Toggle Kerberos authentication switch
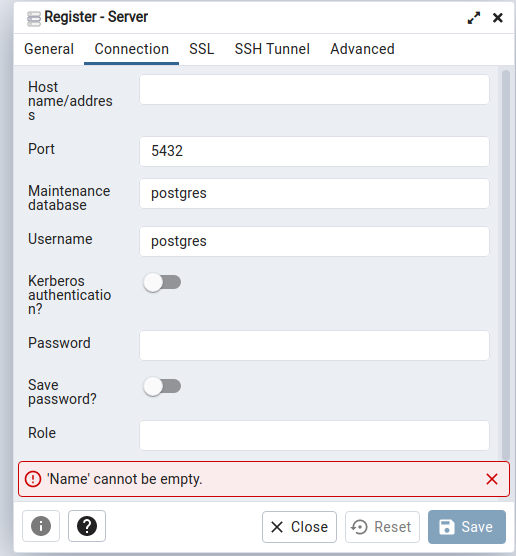This screenshot has height=556, width=516. click(x=162, y=282)
